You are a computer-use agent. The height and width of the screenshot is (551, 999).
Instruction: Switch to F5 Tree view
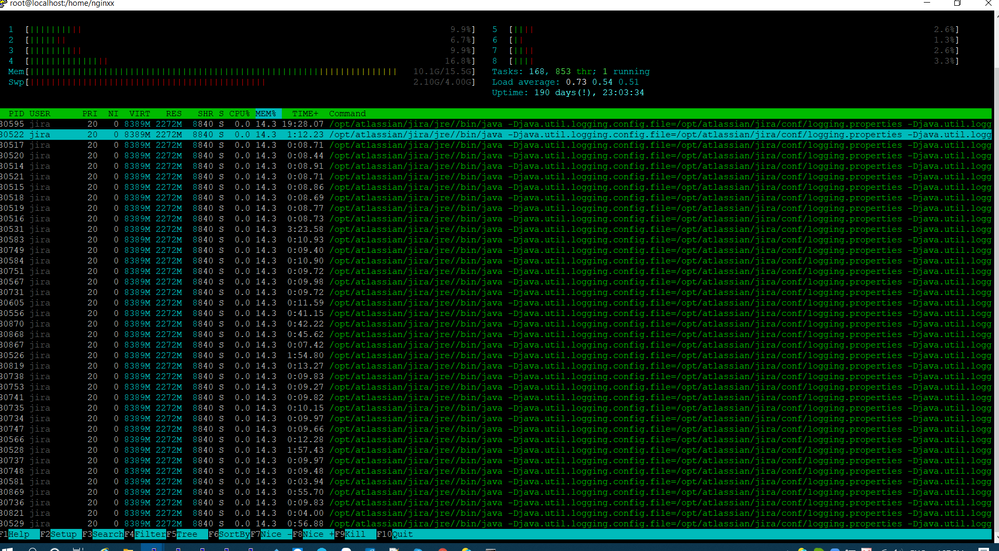pyautogui.click(x=187, y=534)
